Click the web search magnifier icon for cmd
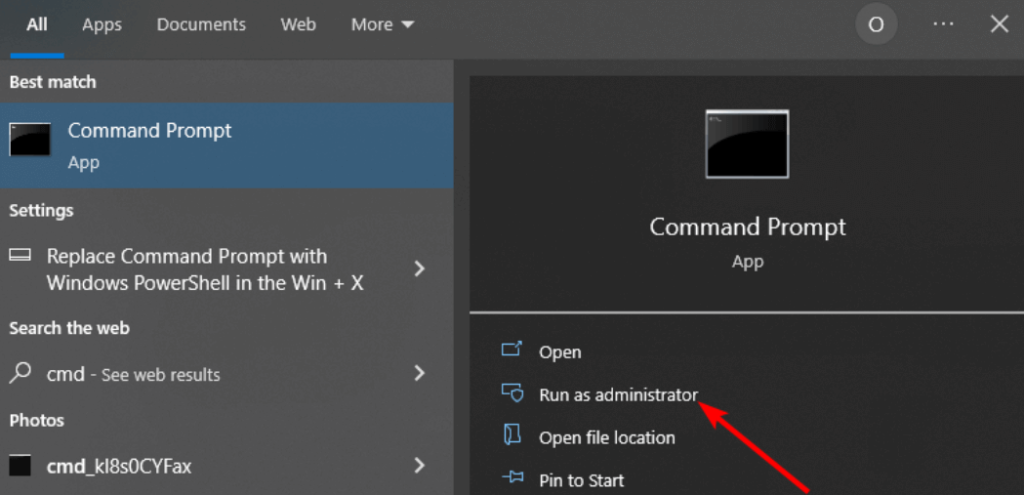This screenshot has height=495, width=1024. pos(20,374)
